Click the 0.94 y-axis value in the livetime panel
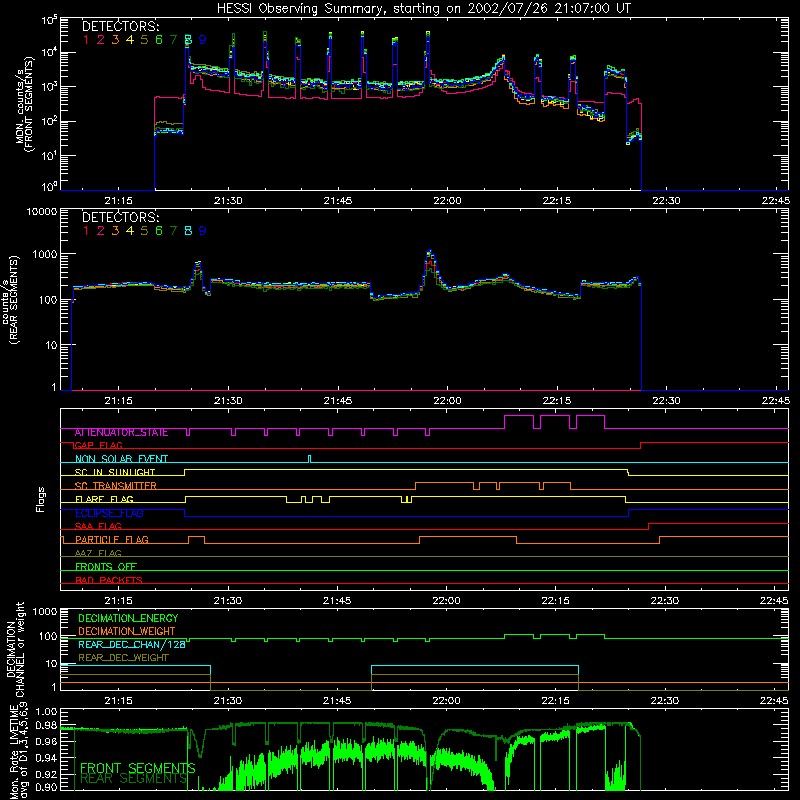The width and height of the screenshot is (800, 800). click(46, 758)
